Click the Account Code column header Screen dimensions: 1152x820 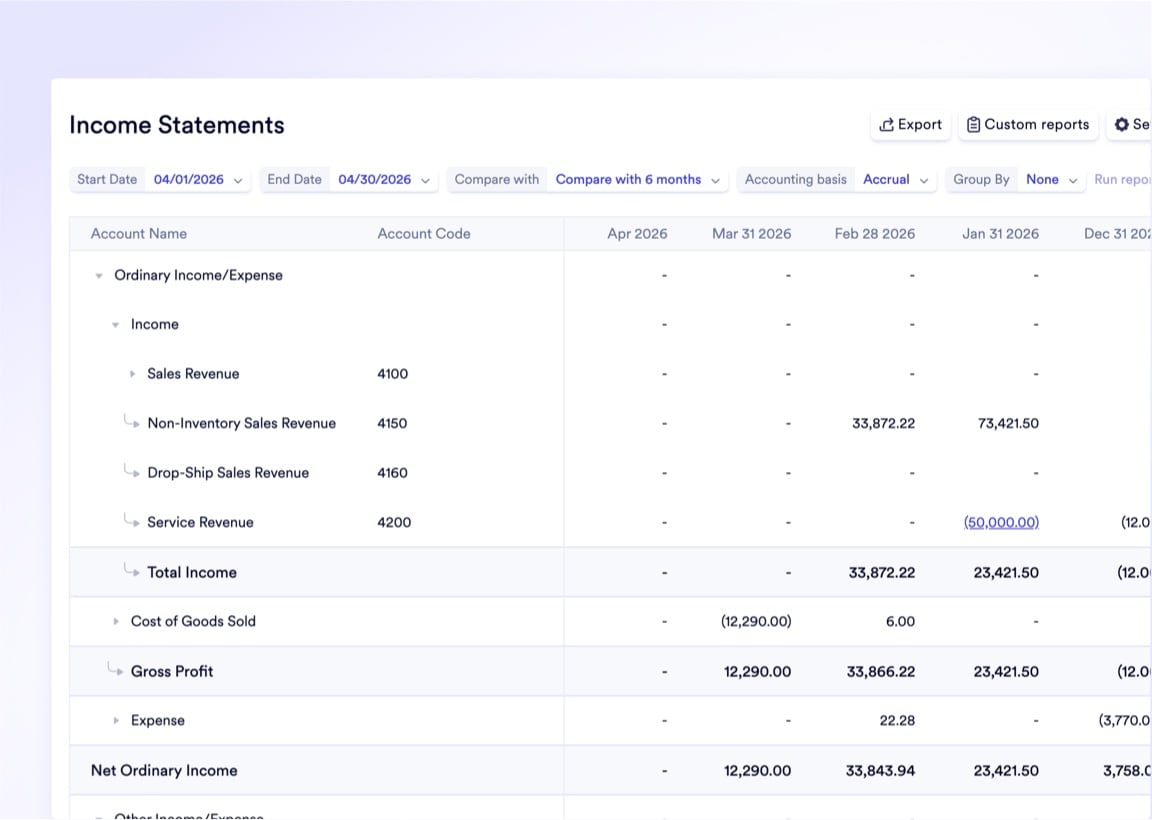424,234
